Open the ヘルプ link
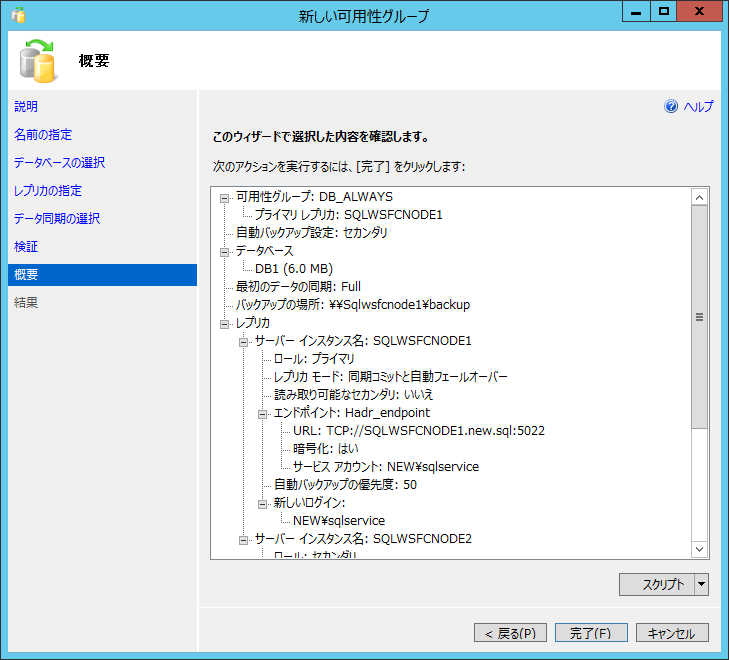Screen dimensions: 729x660 click(698, 107)
